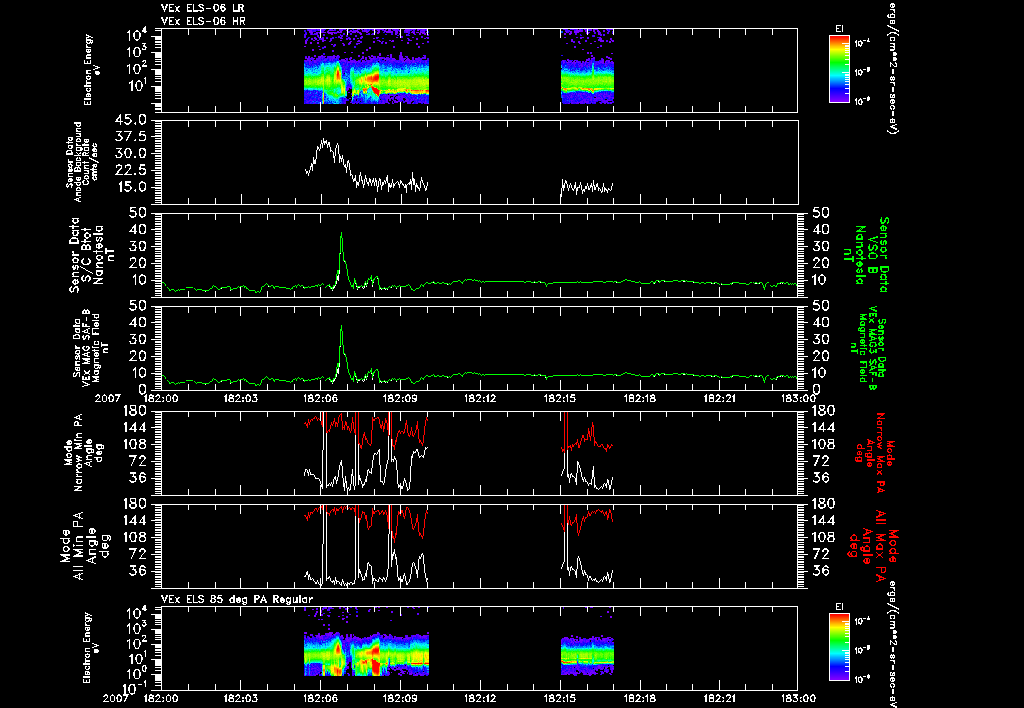Screen dimensions: 1024x708
Task: Click the "182:18" label on the bottom time axis
Action: [640, 698]
